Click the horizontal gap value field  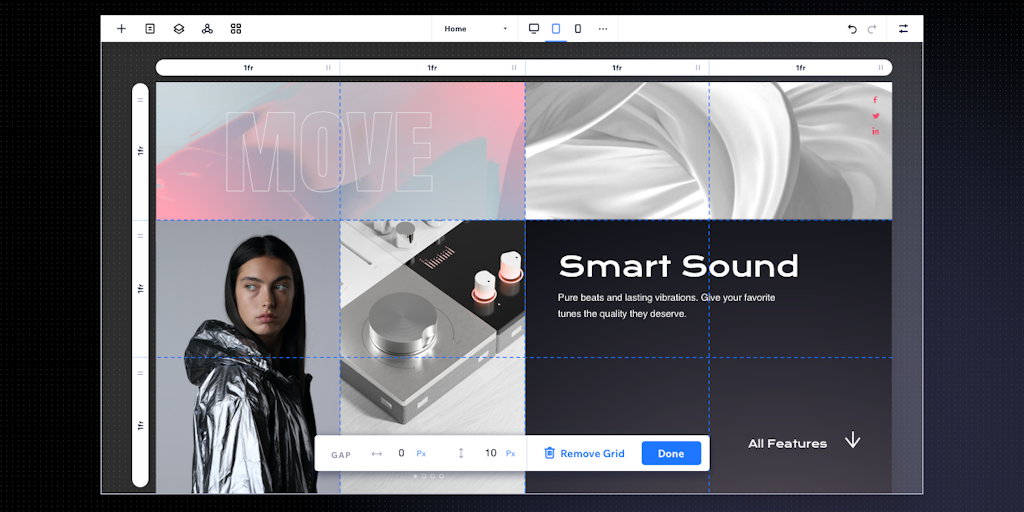coord(401,453)
